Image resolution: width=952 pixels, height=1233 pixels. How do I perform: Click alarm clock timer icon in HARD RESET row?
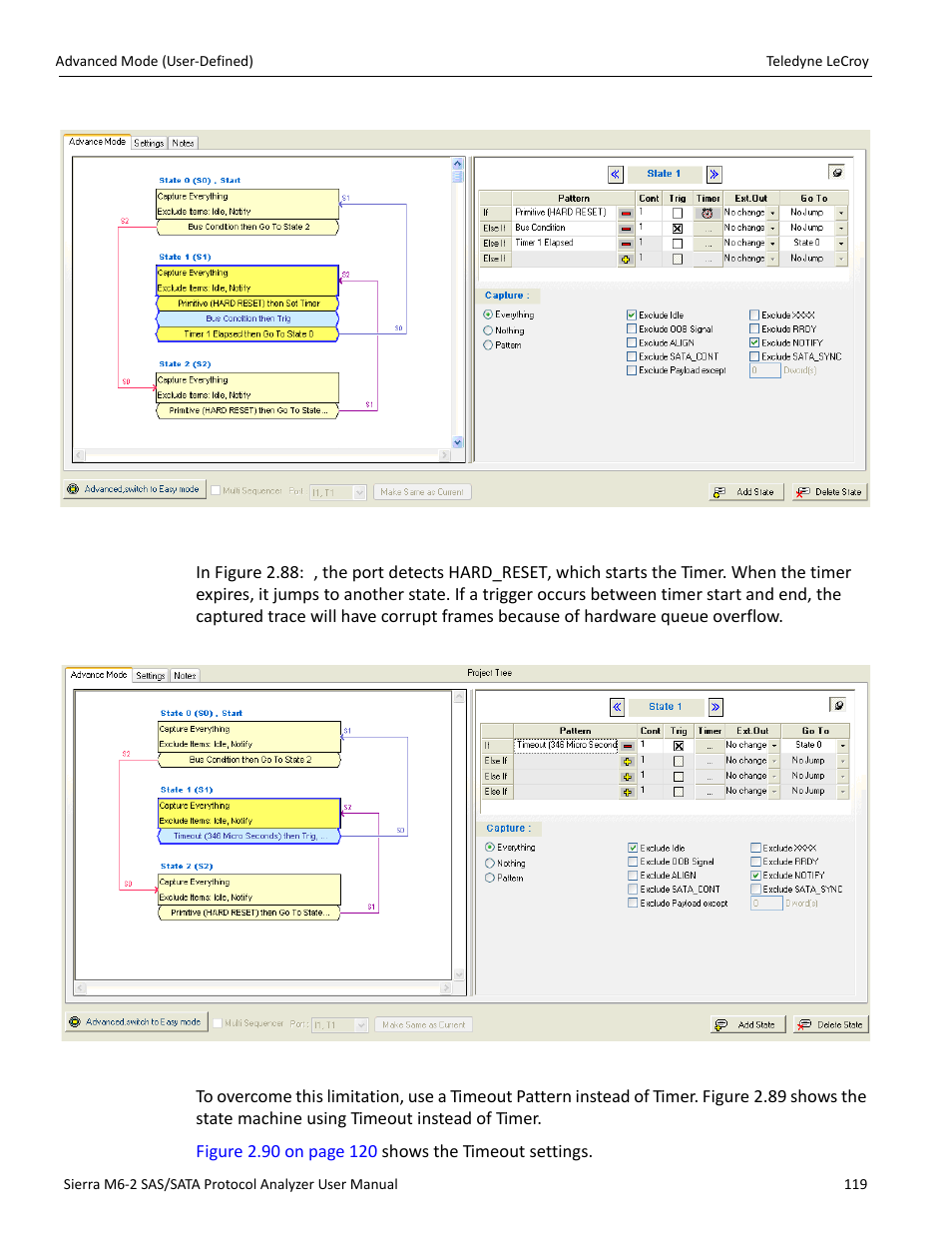pyautogui.click(x=708, y=213)
